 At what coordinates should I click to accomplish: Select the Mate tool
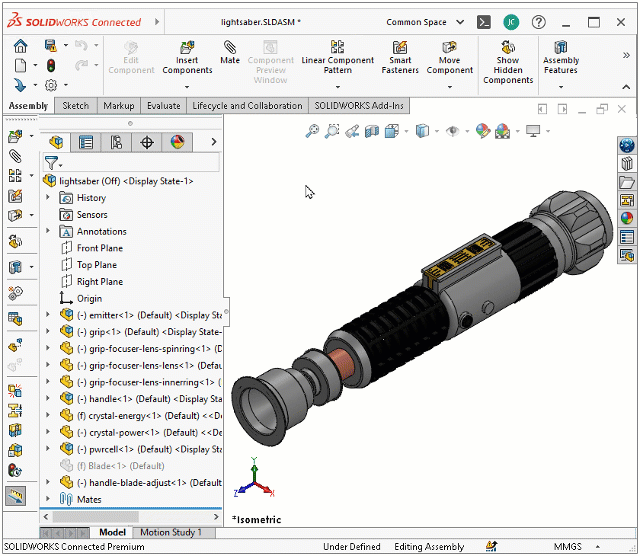[230, 52]
